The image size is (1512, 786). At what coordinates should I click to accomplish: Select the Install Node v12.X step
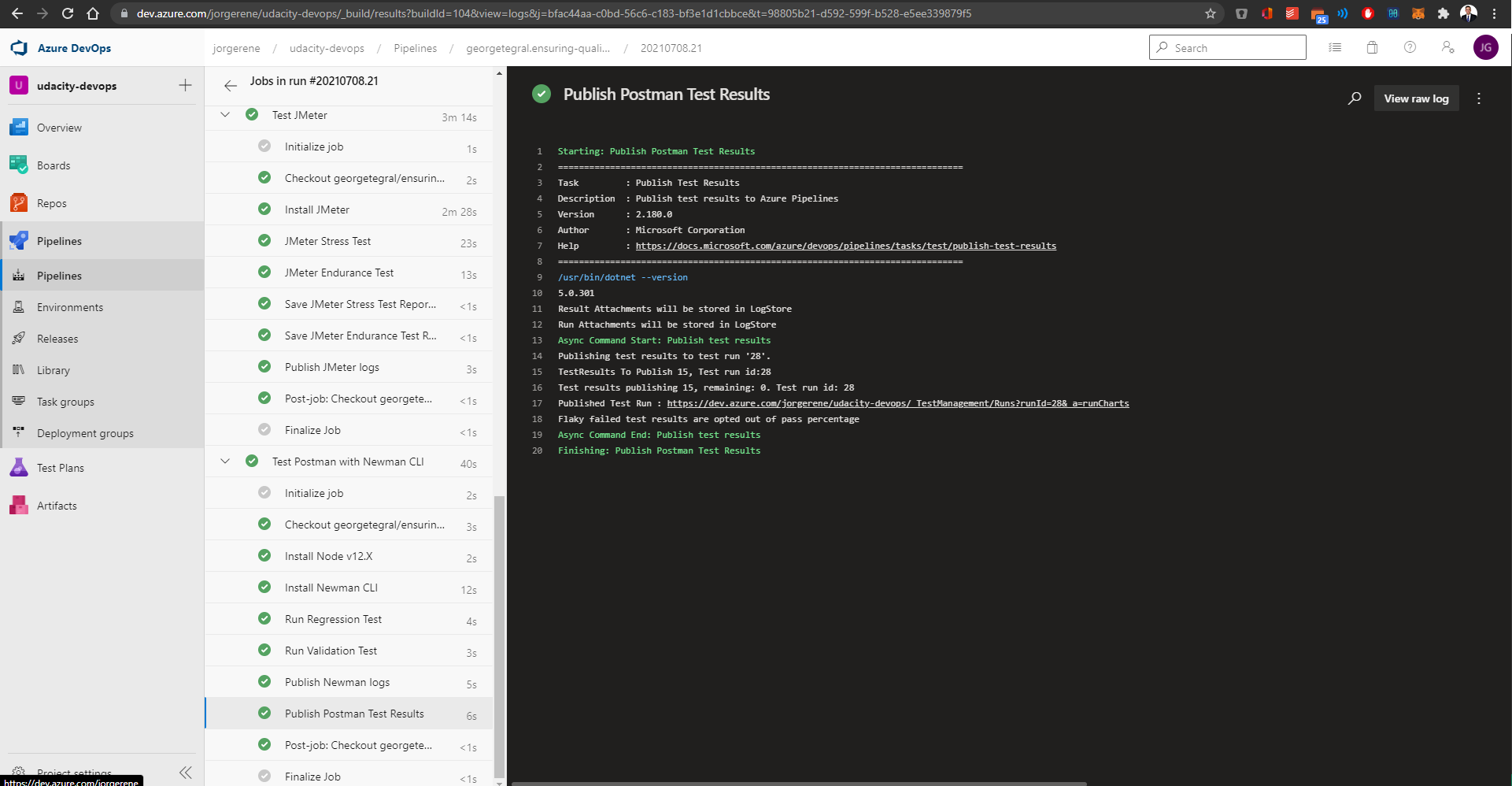(x=349, y=556)
